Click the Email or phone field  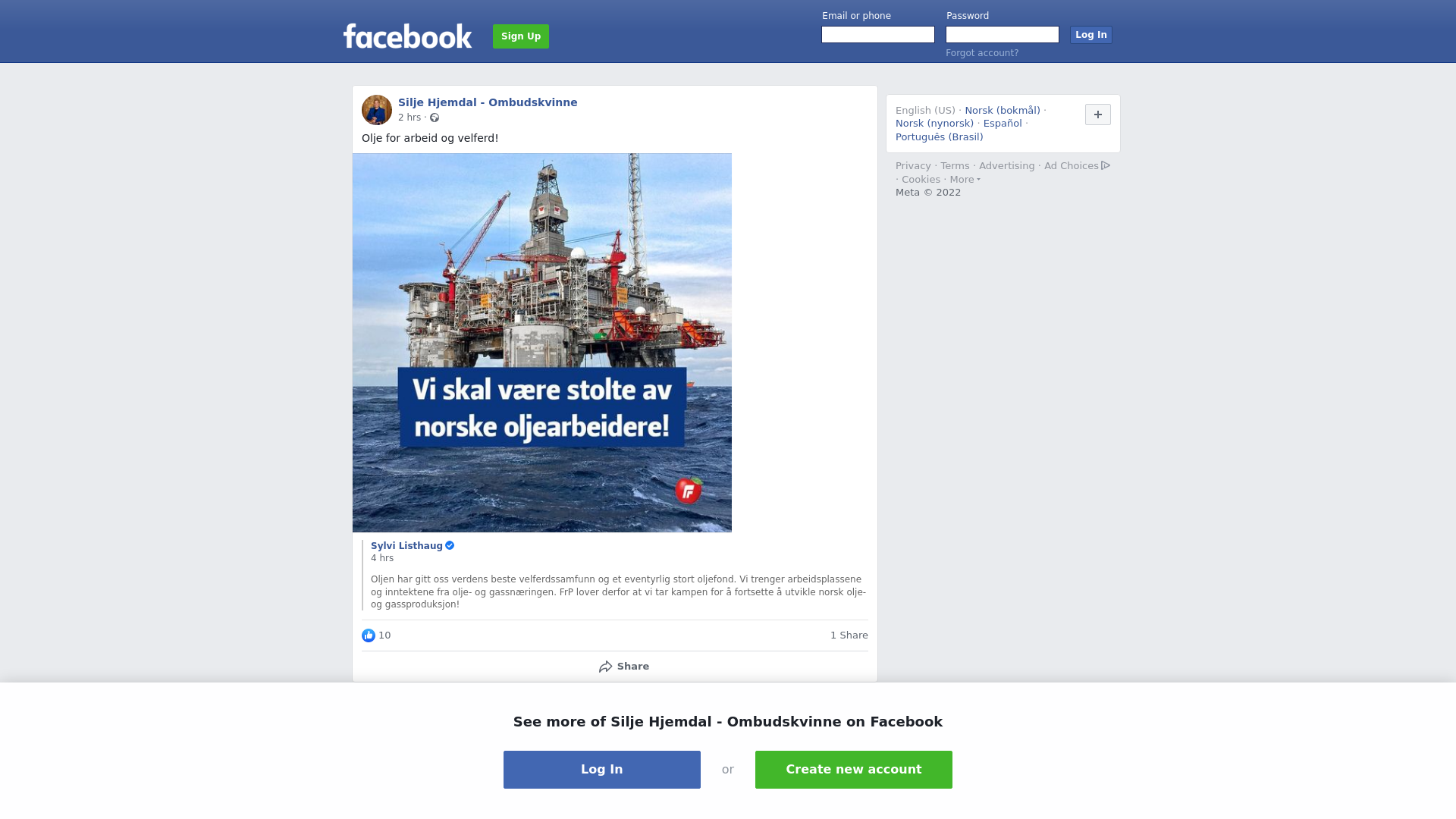(x=878, y=35)
